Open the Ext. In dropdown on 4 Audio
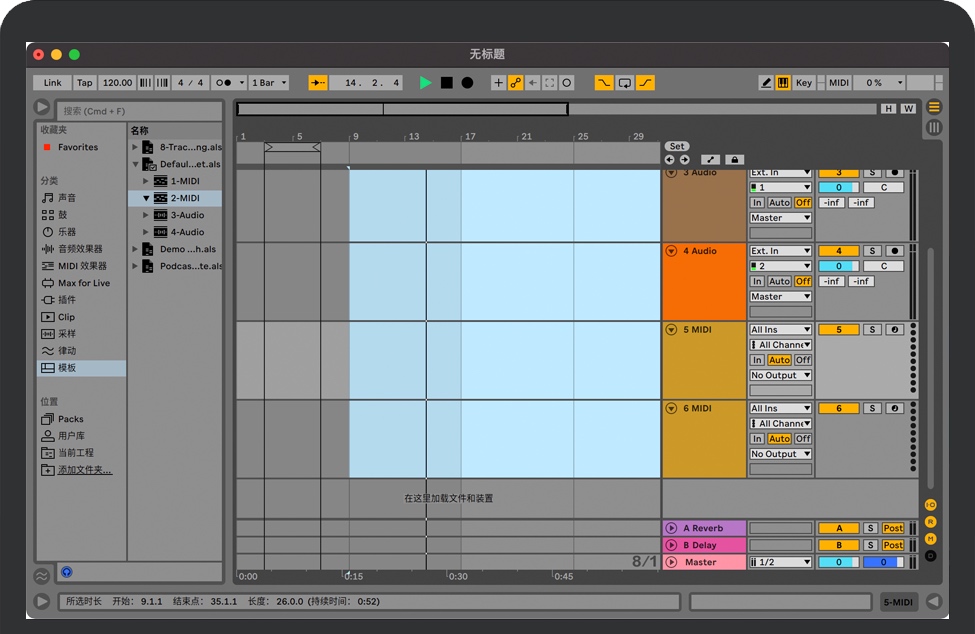Viewport: 975px width, 634px height. click(780, 251)
